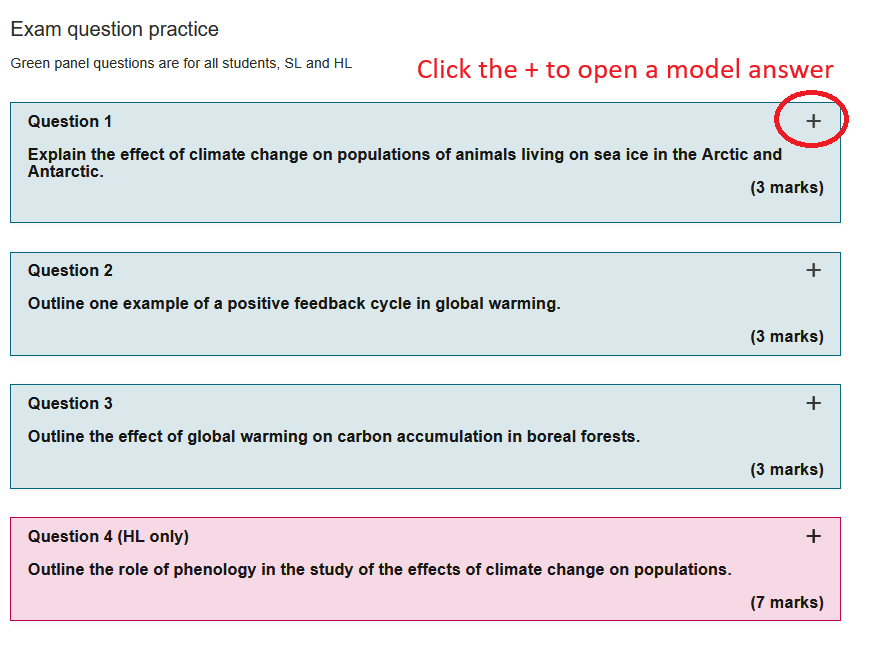Image resolution: width=872 pixels, height=650 pixels.
Task: Click the phenology question text in pink panel
Action: 380,569
